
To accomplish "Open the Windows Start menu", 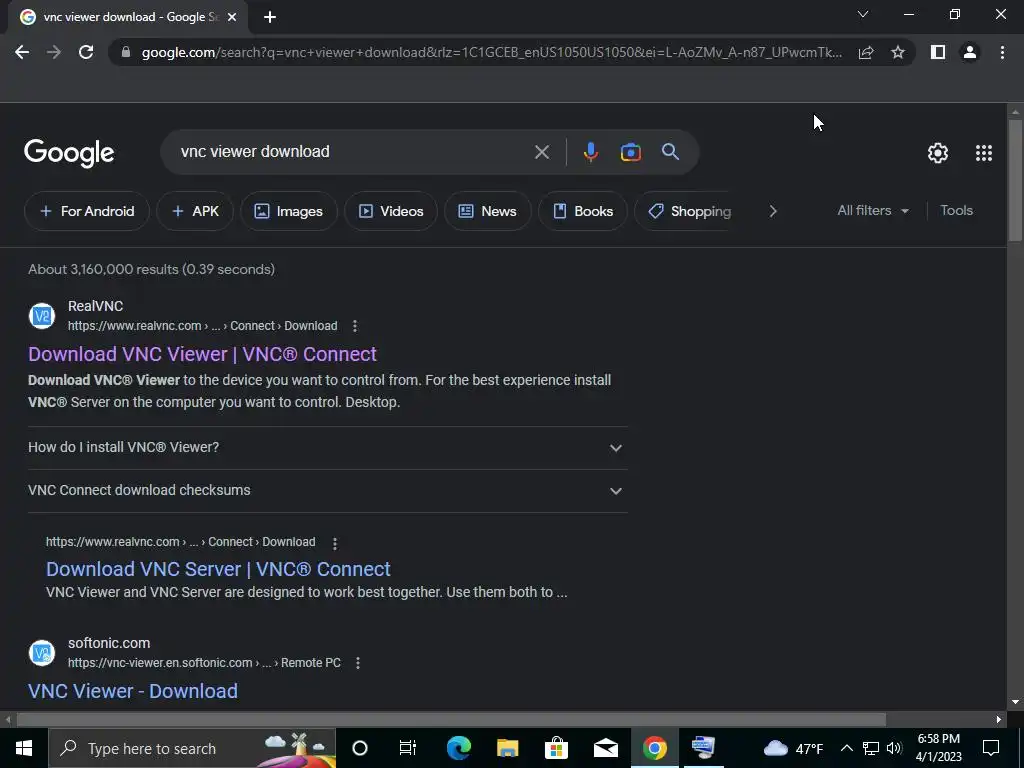I will tap(24, 748).
